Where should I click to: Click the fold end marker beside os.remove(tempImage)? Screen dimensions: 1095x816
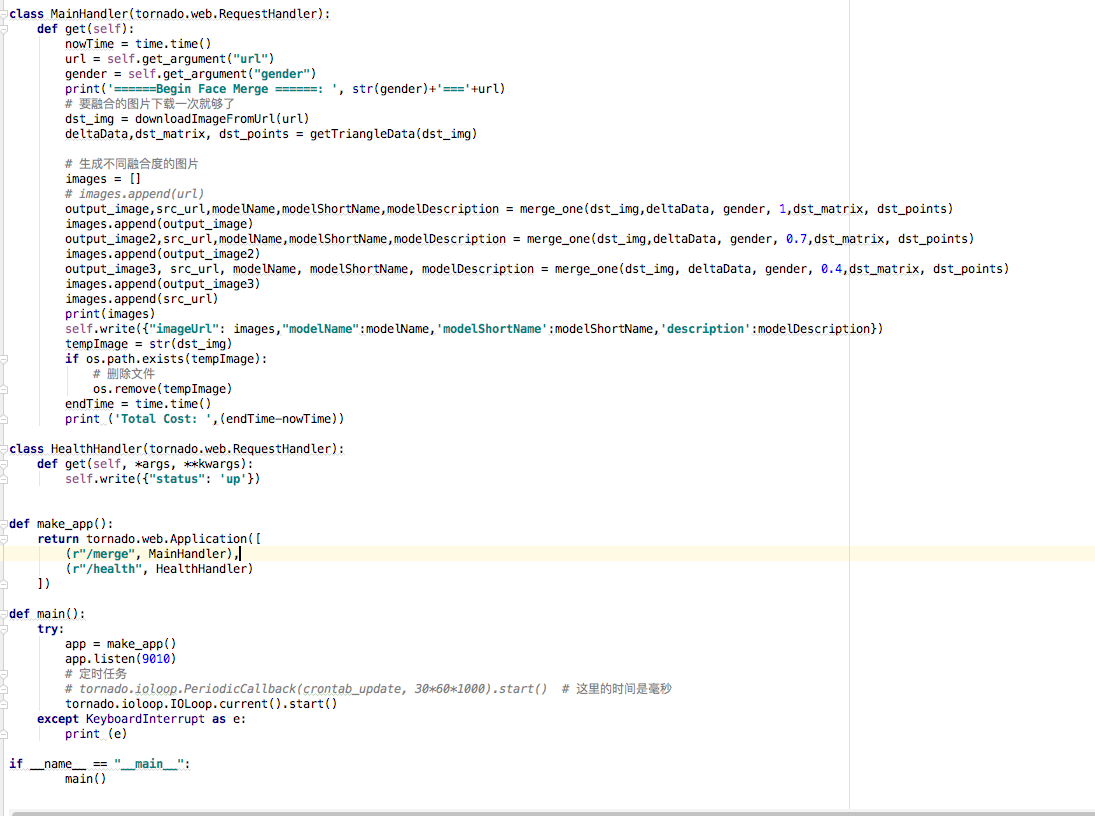(3, 389)
